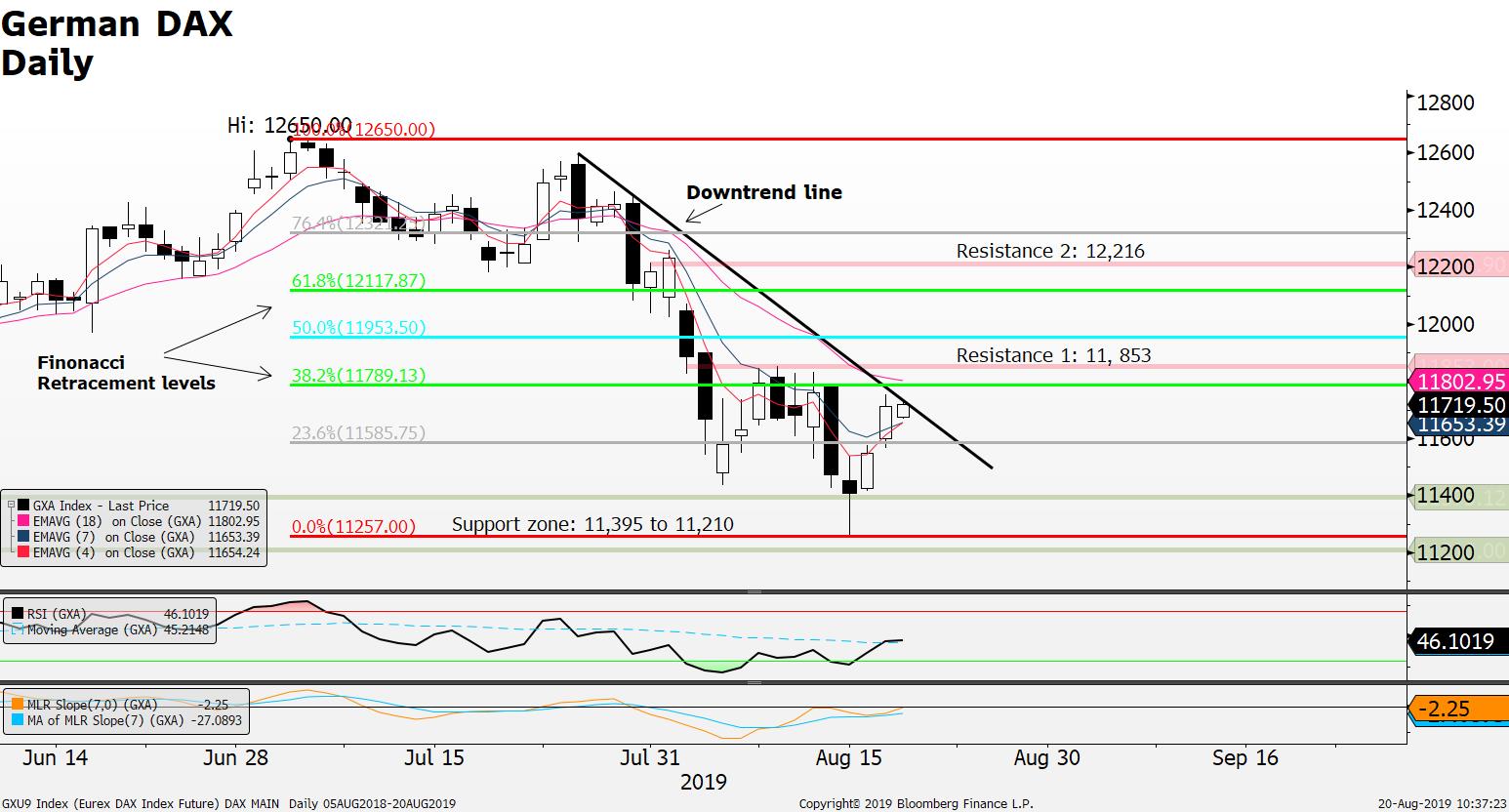Viewport: 1509px width, 812px height.
Task: Click the Finonacci Retracement levels annotation
Action: coord(126,373)
